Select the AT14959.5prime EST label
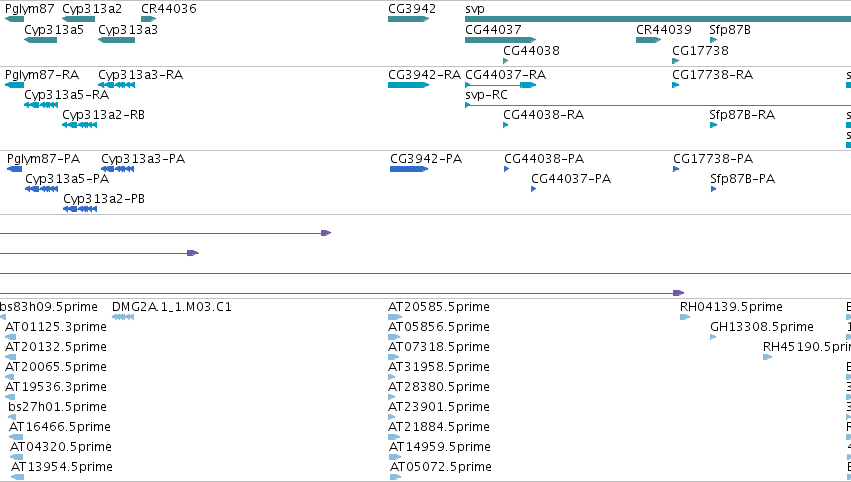Screen dimensions: 851x482 click(440, 447)
